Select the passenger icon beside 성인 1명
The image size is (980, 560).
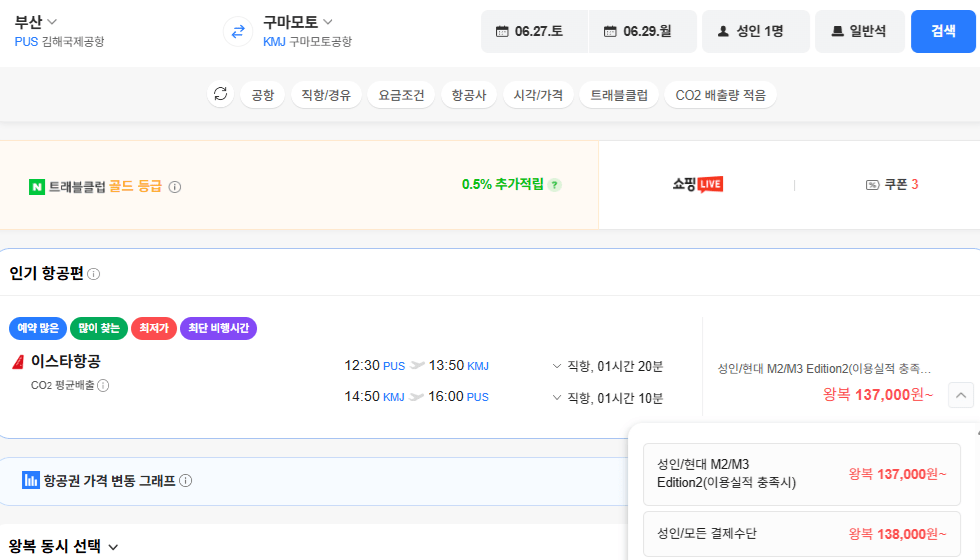coord(723,31)
